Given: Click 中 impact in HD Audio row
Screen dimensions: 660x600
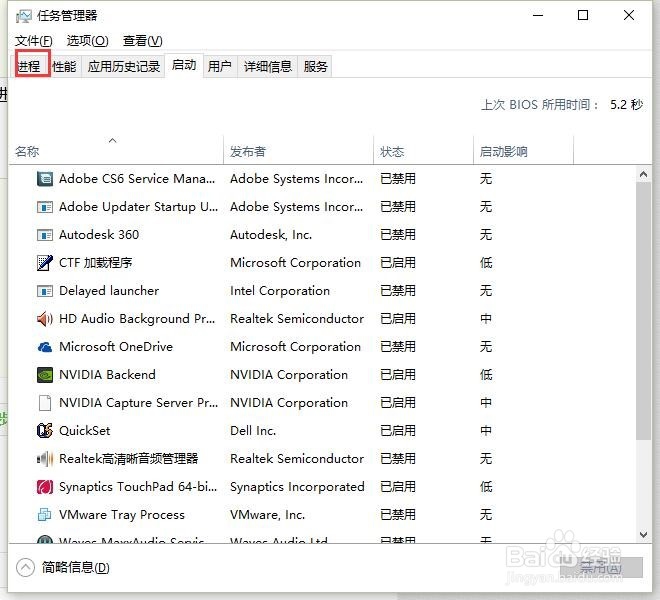Looking at the screenshot, I should tap(486, 319).
